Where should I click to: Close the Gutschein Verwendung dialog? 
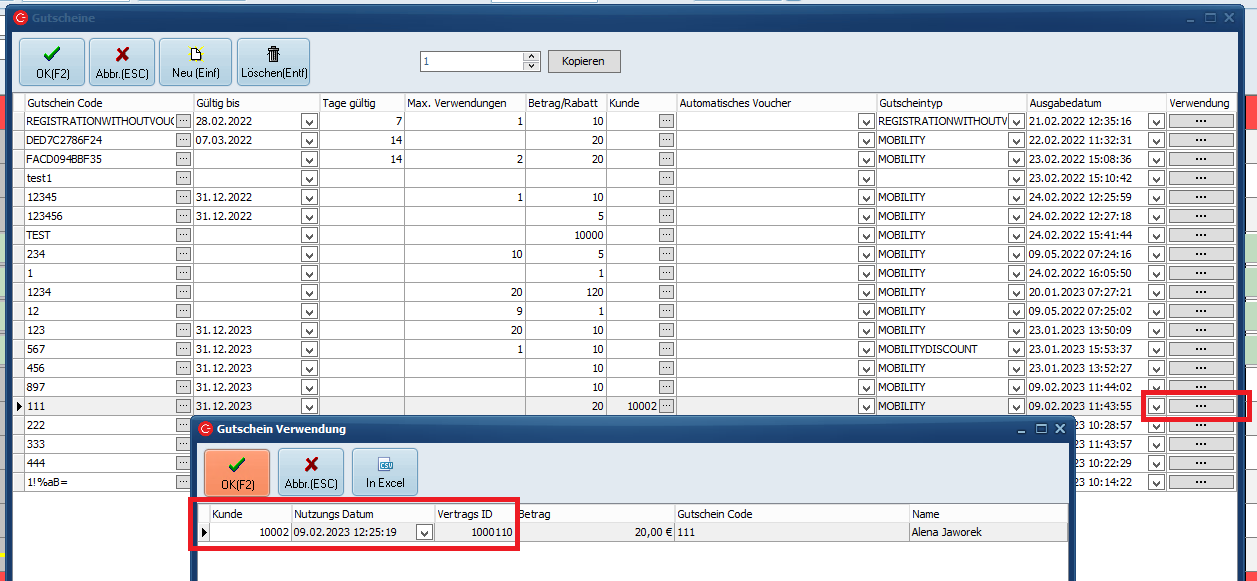(x=1060, y=428)
